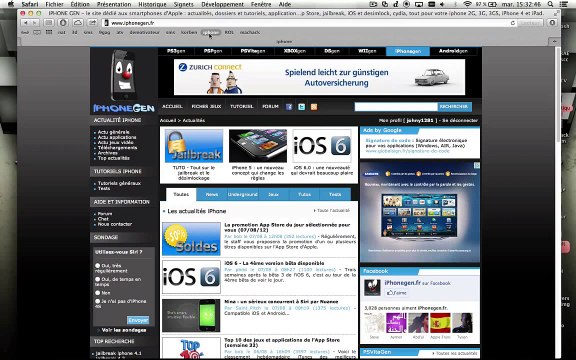Open 'Actu générale' sidebar link
Image resolution: width=576 pixels, height=360 pixels.
[114, 132]
